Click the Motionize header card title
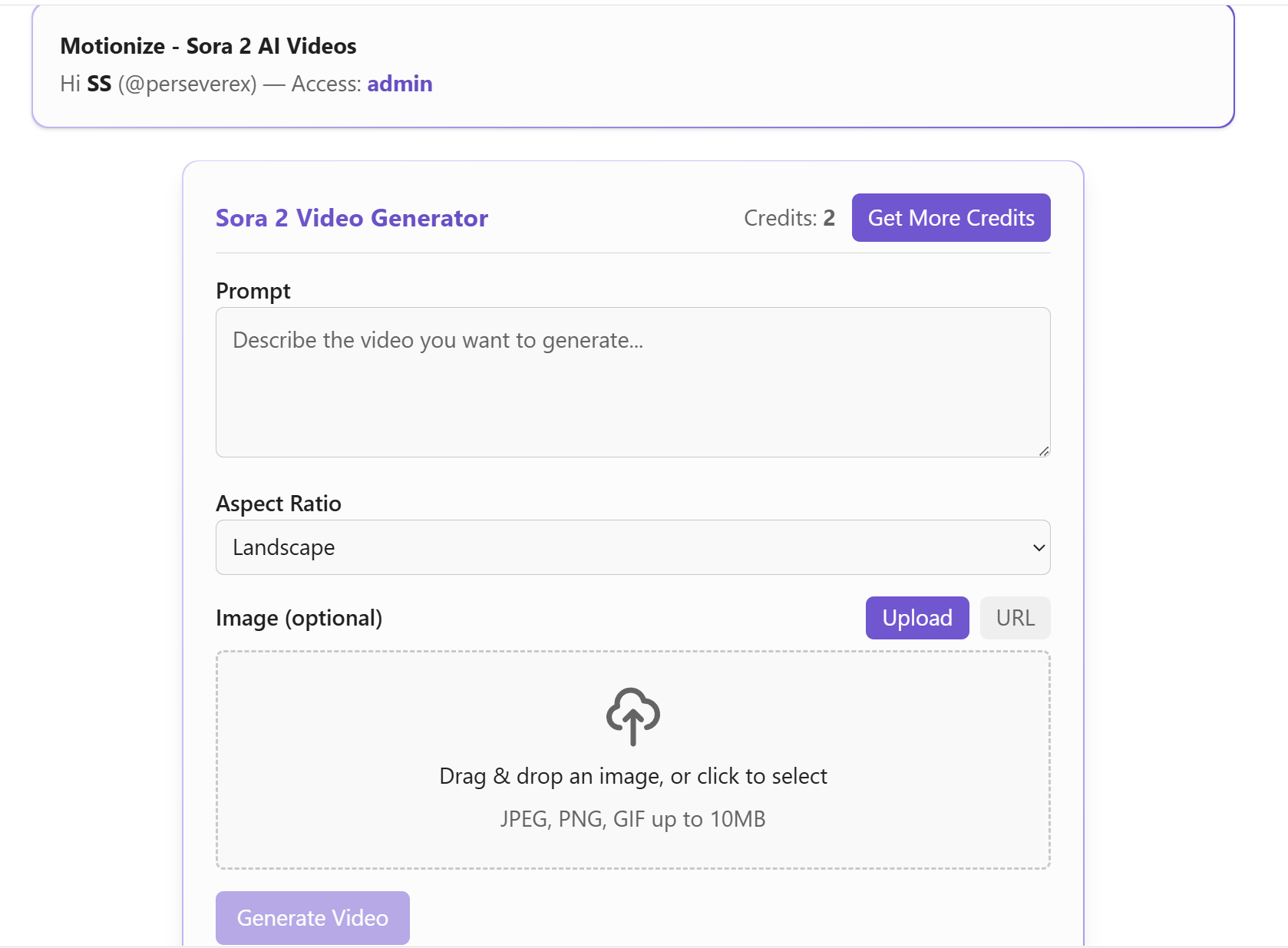 click(x=208, y=45)
